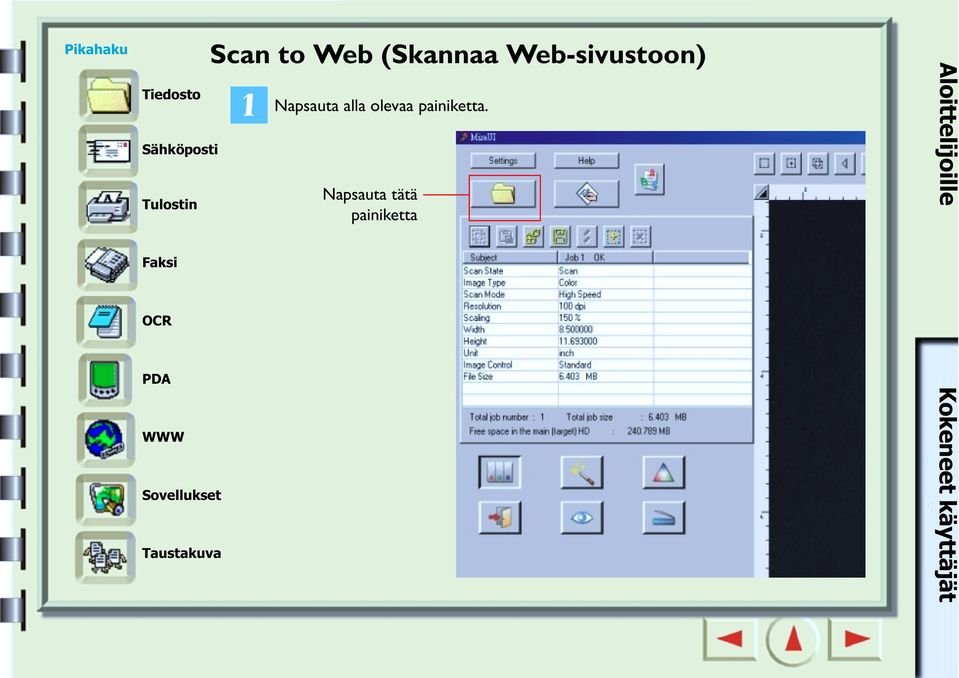Select the Tulostin printer shortcut icon
959x678 pixels.
[108, 206]
